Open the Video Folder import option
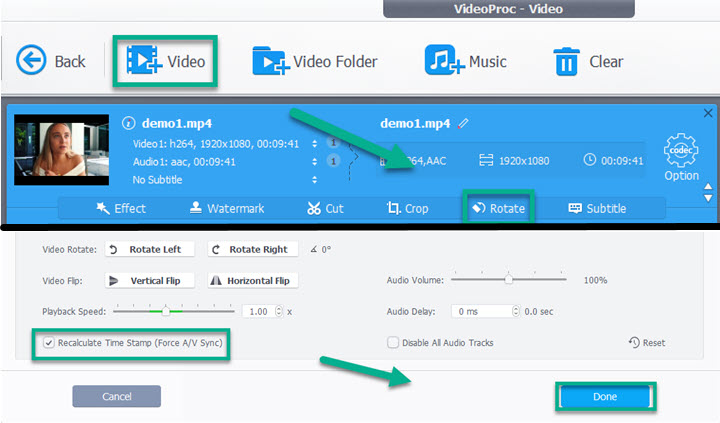720x423 pixels. (x=315, y=61)
